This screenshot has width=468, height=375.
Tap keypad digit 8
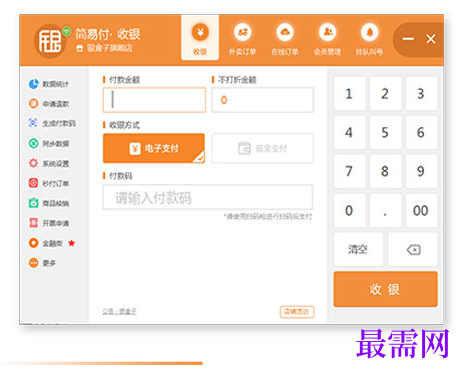click(x=385, y=171)
